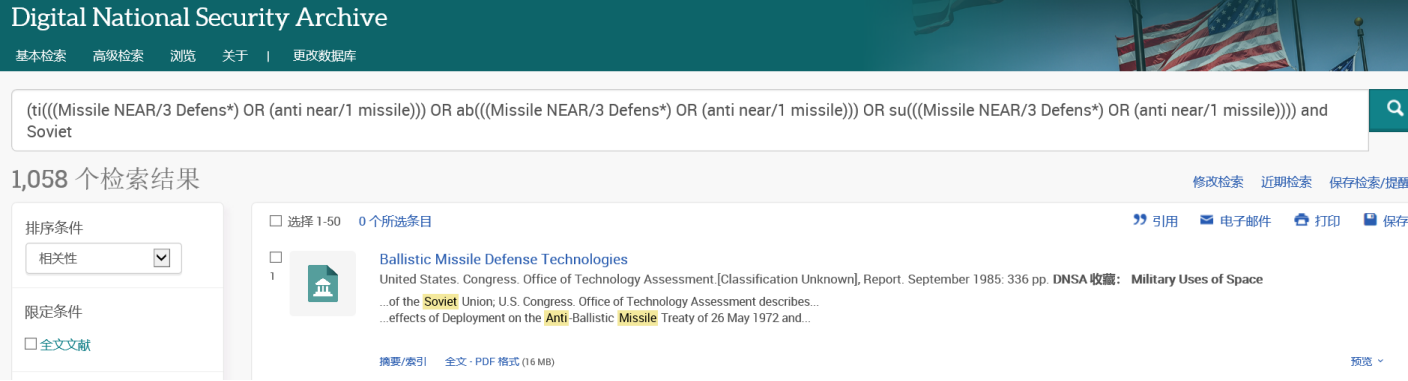Check the box for result 1

point(276,257)
